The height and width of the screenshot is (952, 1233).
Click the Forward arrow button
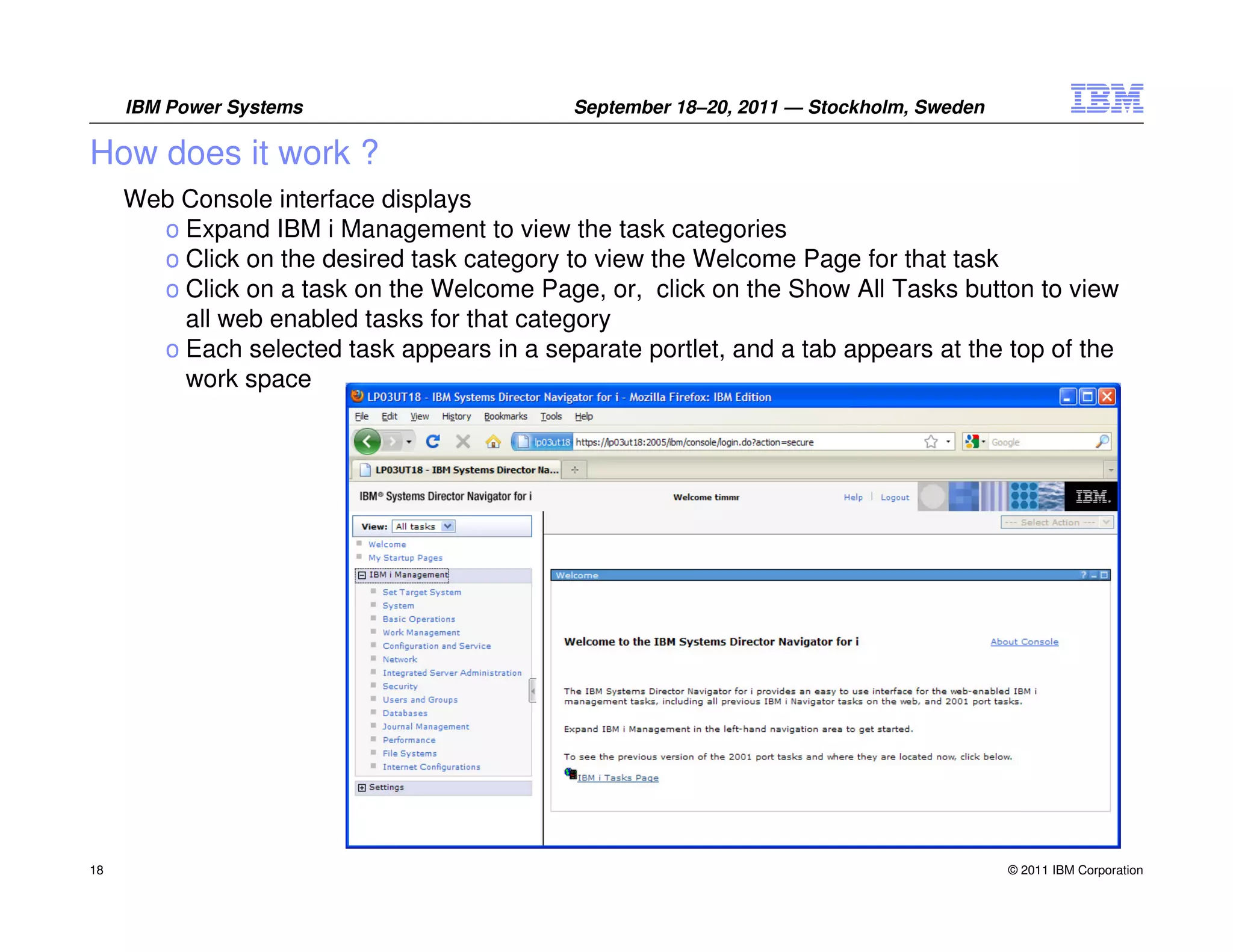(392, 442)
